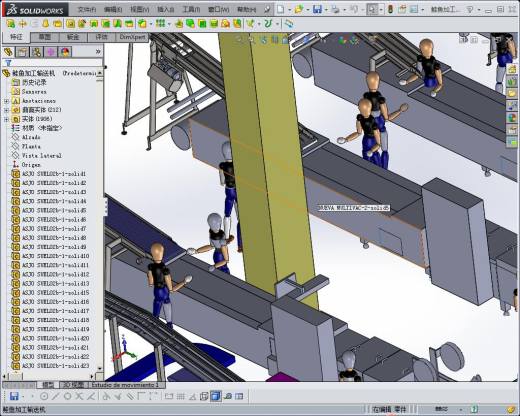Viewport: 520px width, 416px height.
Task: Click the Appearances color ball icon in right task pane
Action: click(512, 117)
